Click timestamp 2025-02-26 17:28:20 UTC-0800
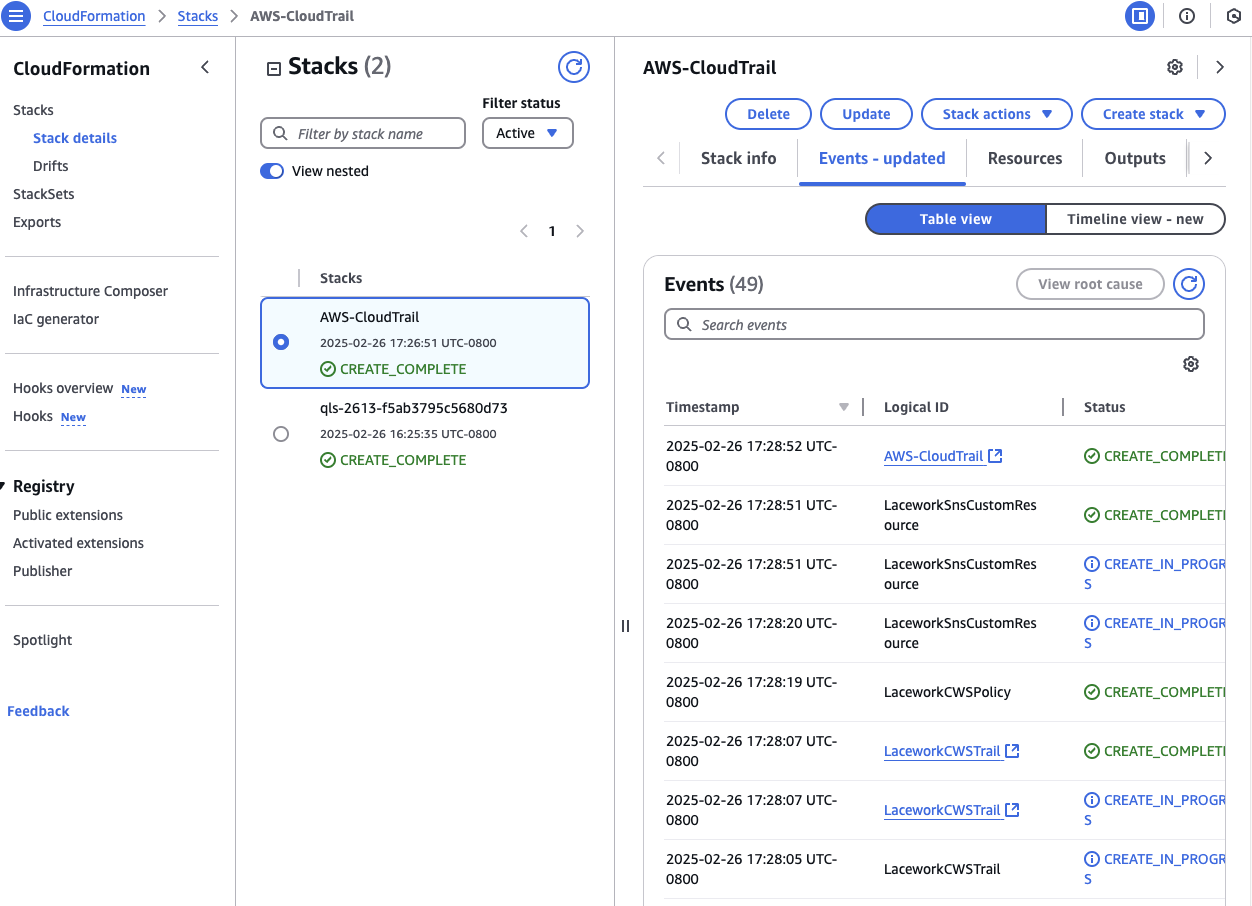 [751, 633]
